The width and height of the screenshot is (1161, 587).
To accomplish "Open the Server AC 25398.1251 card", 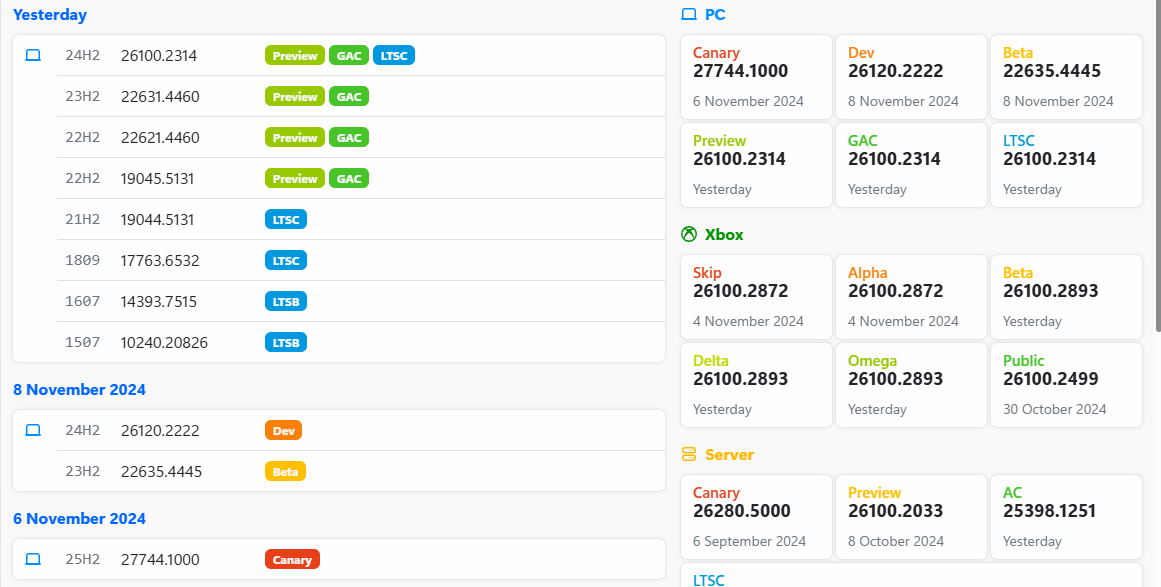I will pyautogui.click(x=1066, y=517).
